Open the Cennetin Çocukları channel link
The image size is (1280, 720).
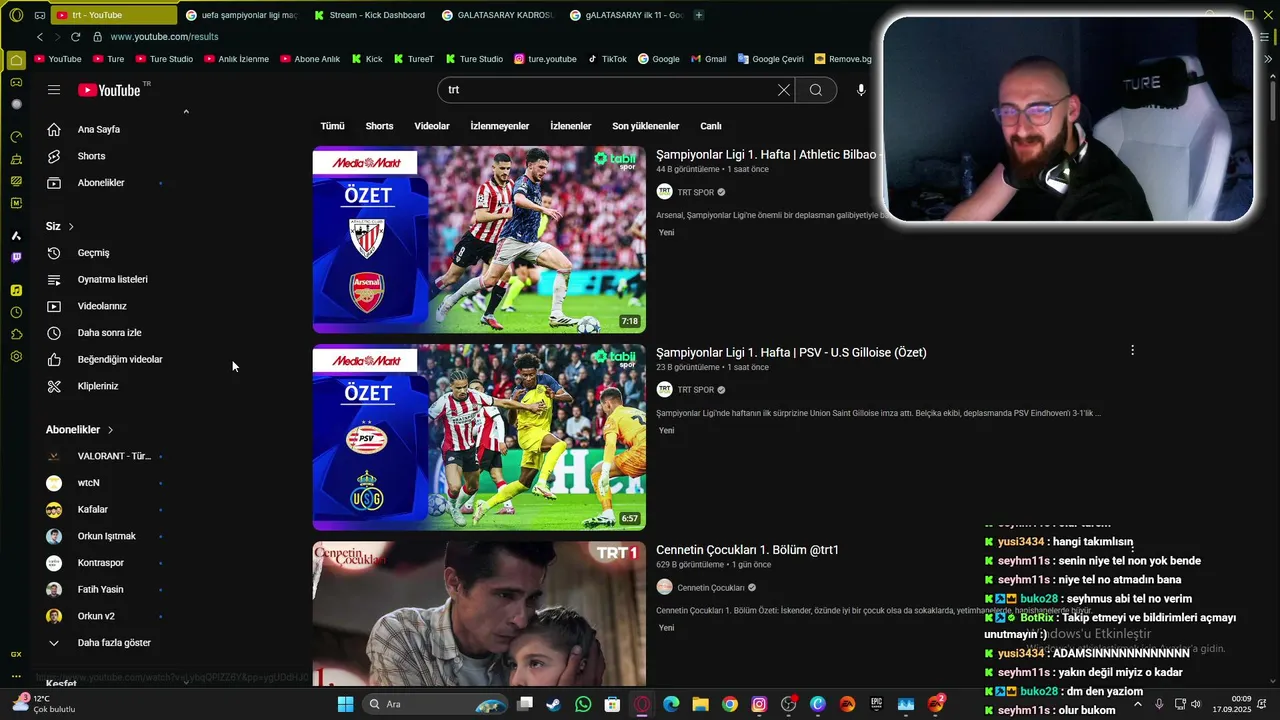click(710, 588)
